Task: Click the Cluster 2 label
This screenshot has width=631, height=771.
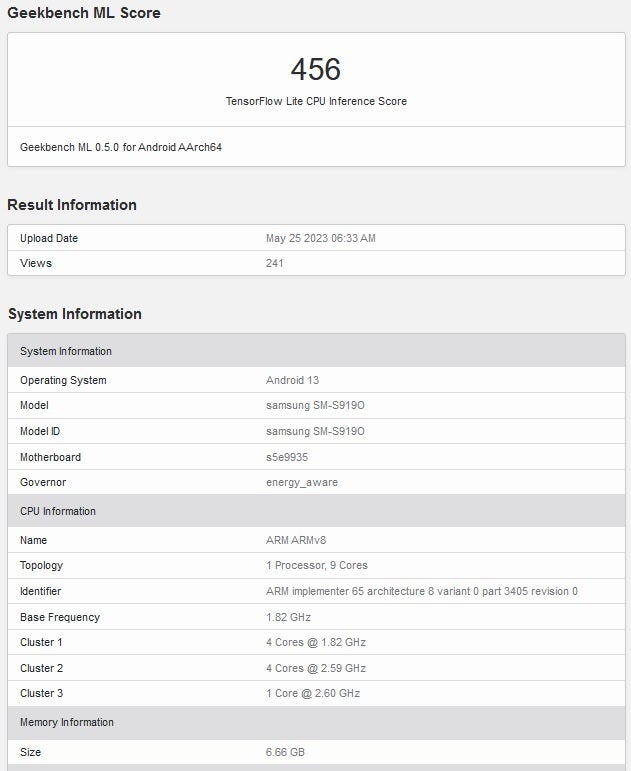Action: 41,668
